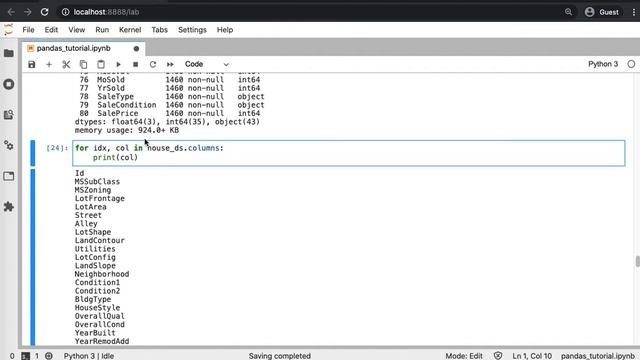View site information icon in address bar
Image resolution: width=640 pixels, height=360 pixels.
(65, 12)
